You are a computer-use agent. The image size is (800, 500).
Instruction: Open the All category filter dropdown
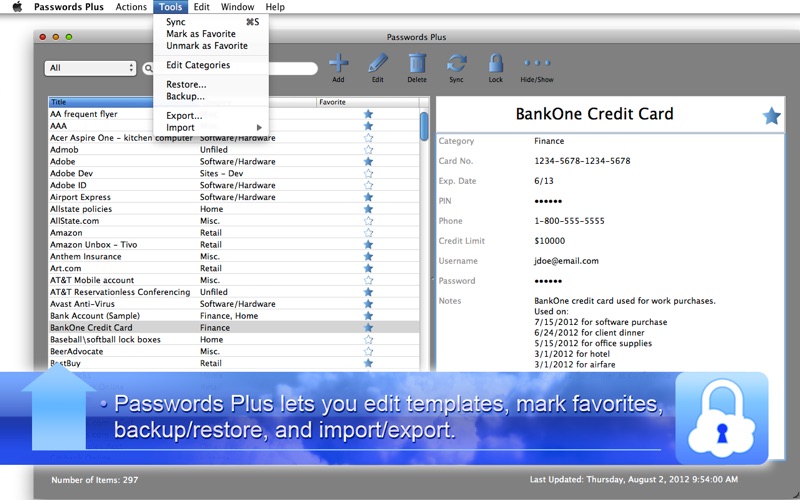coord(90,68)
